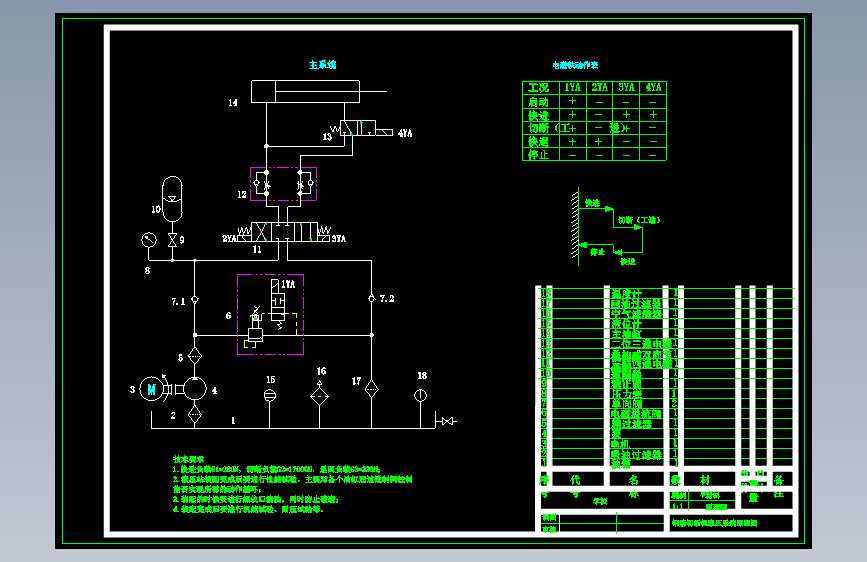
Task: Click the thermometer symbol labeled 18
Action: point(420,396)
